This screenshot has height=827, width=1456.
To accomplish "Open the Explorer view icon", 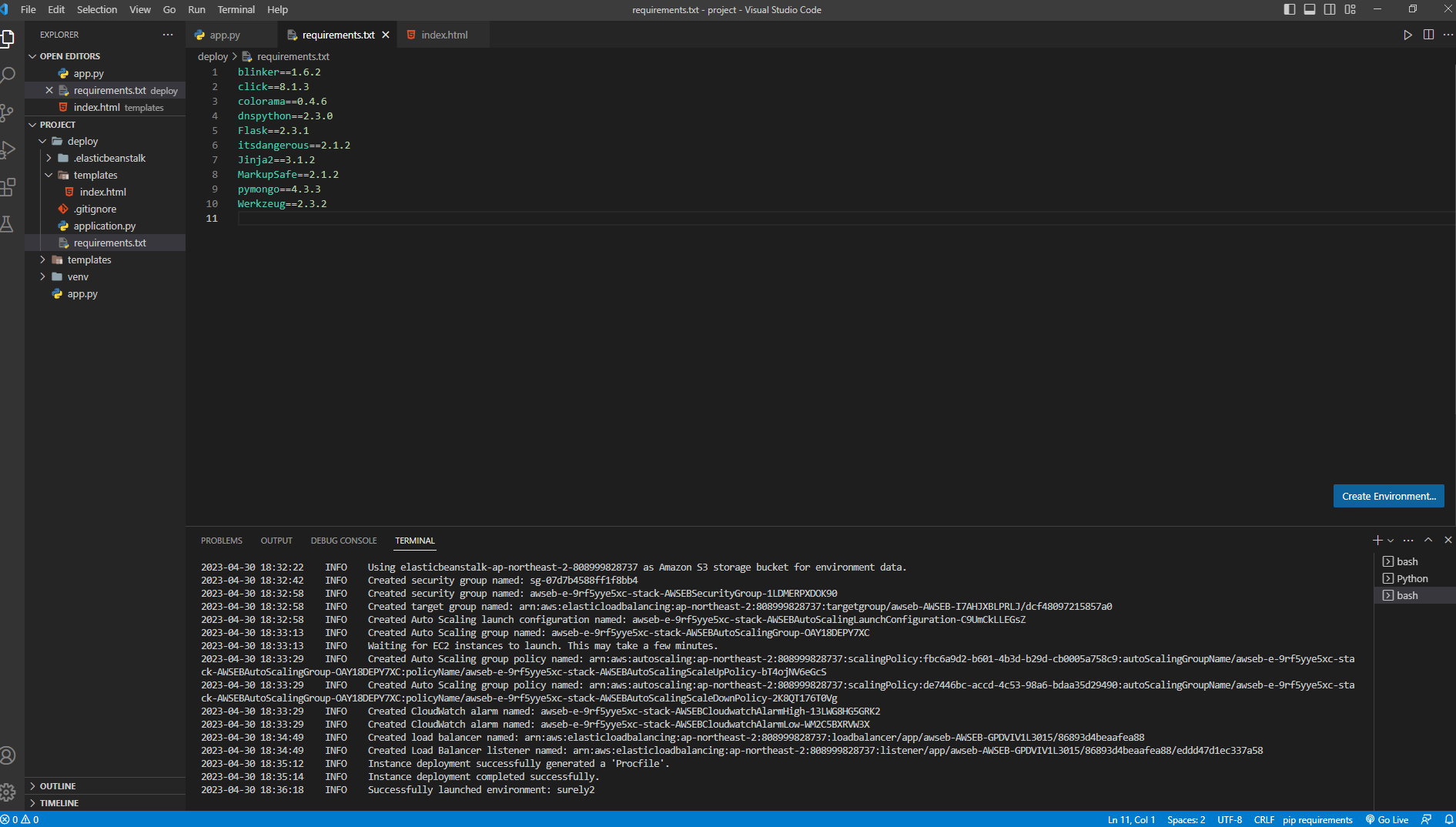I will (8, 38).
